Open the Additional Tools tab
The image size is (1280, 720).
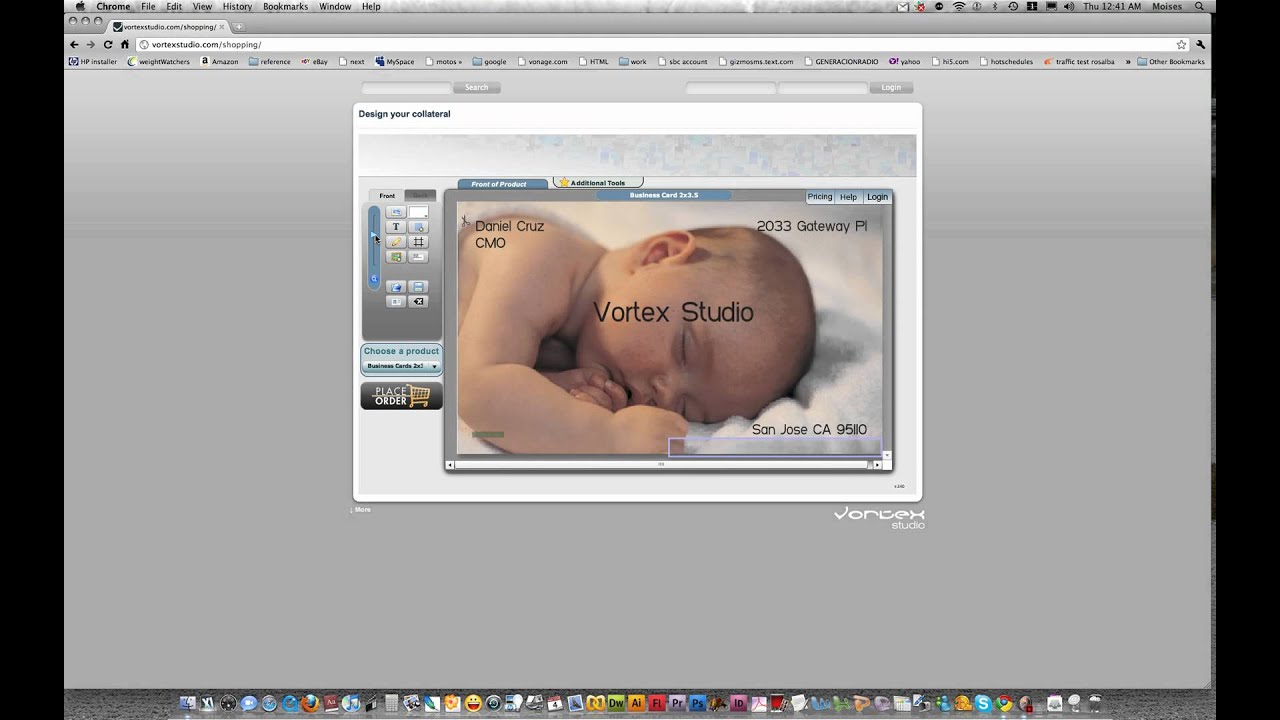597,183
